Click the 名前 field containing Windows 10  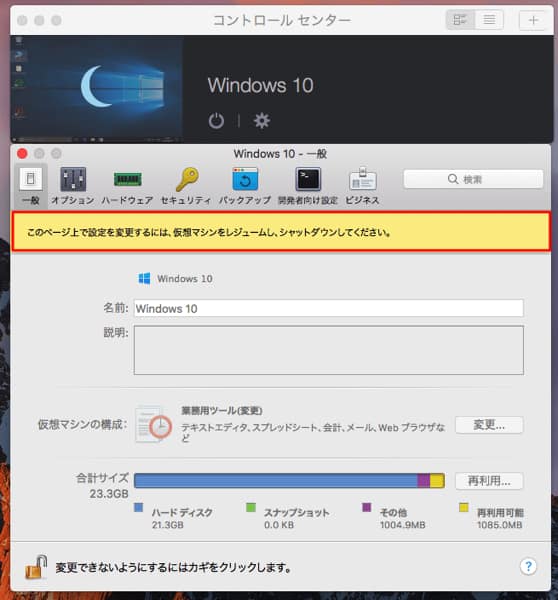pos(328,308)
